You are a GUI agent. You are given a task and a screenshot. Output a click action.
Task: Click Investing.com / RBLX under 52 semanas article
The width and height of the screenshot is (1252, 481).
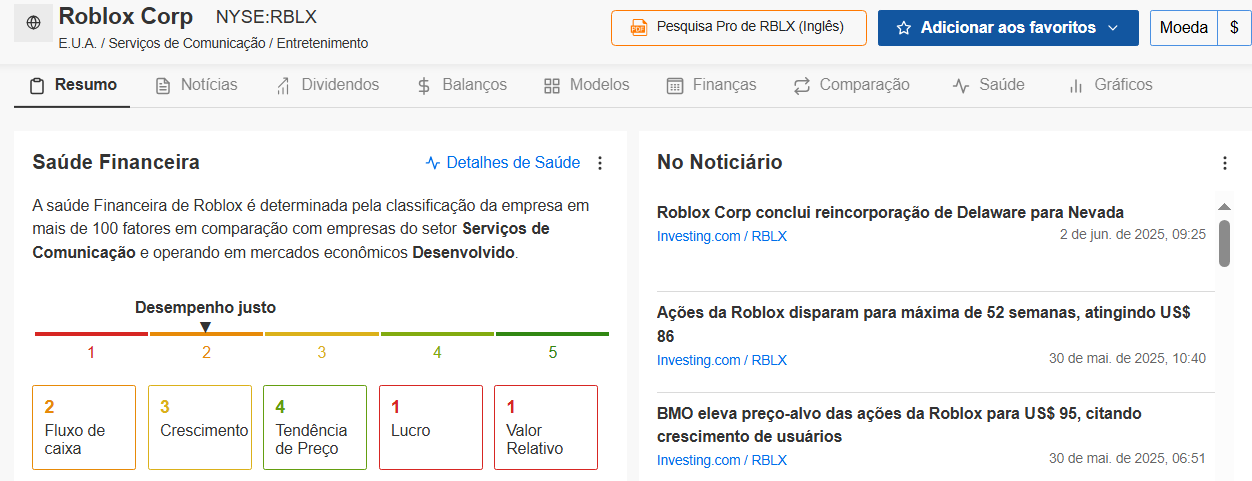tap(722, 360)
